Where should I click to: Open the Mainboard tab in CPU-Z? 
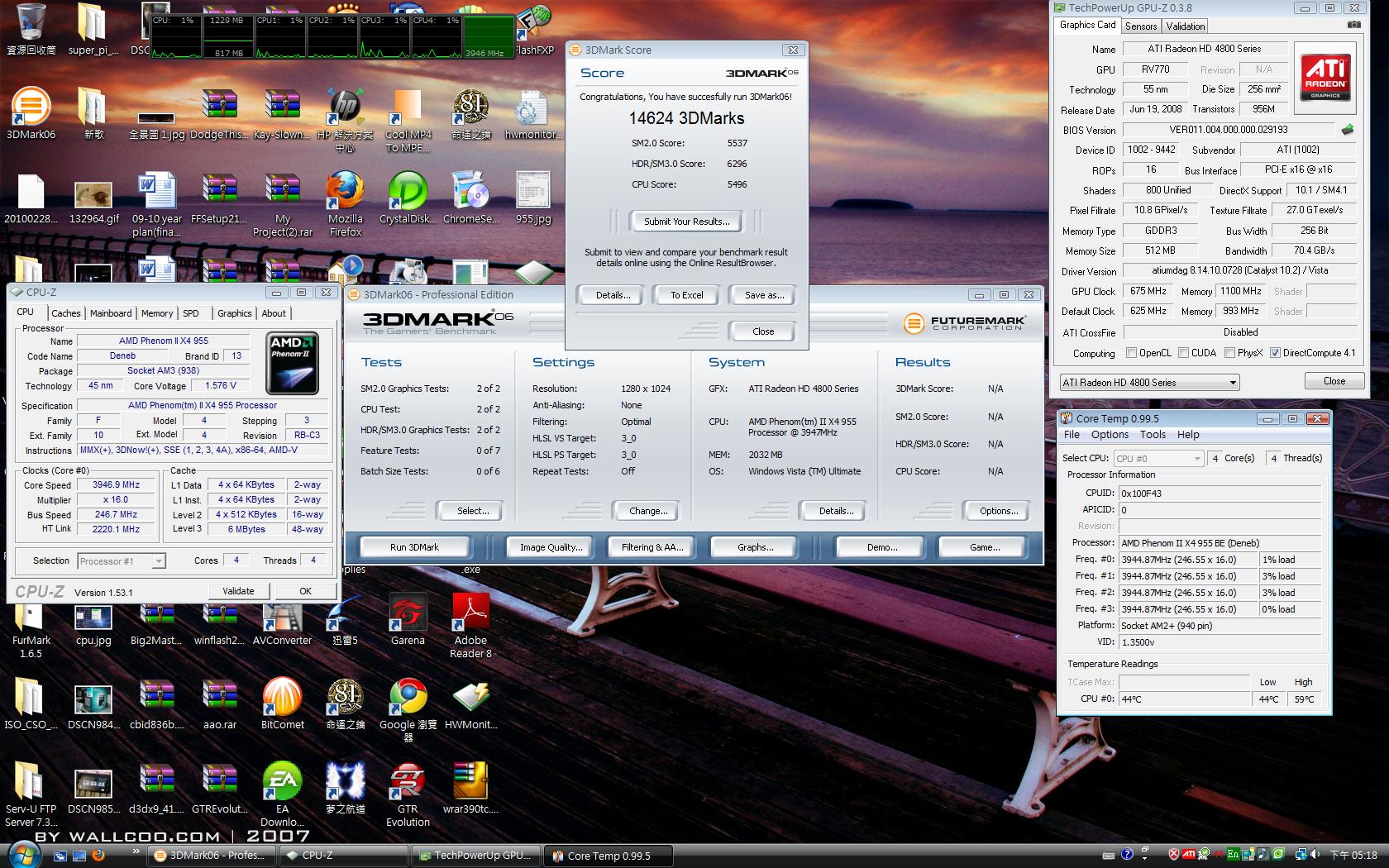pyautogui.click(x=111, y=313)
